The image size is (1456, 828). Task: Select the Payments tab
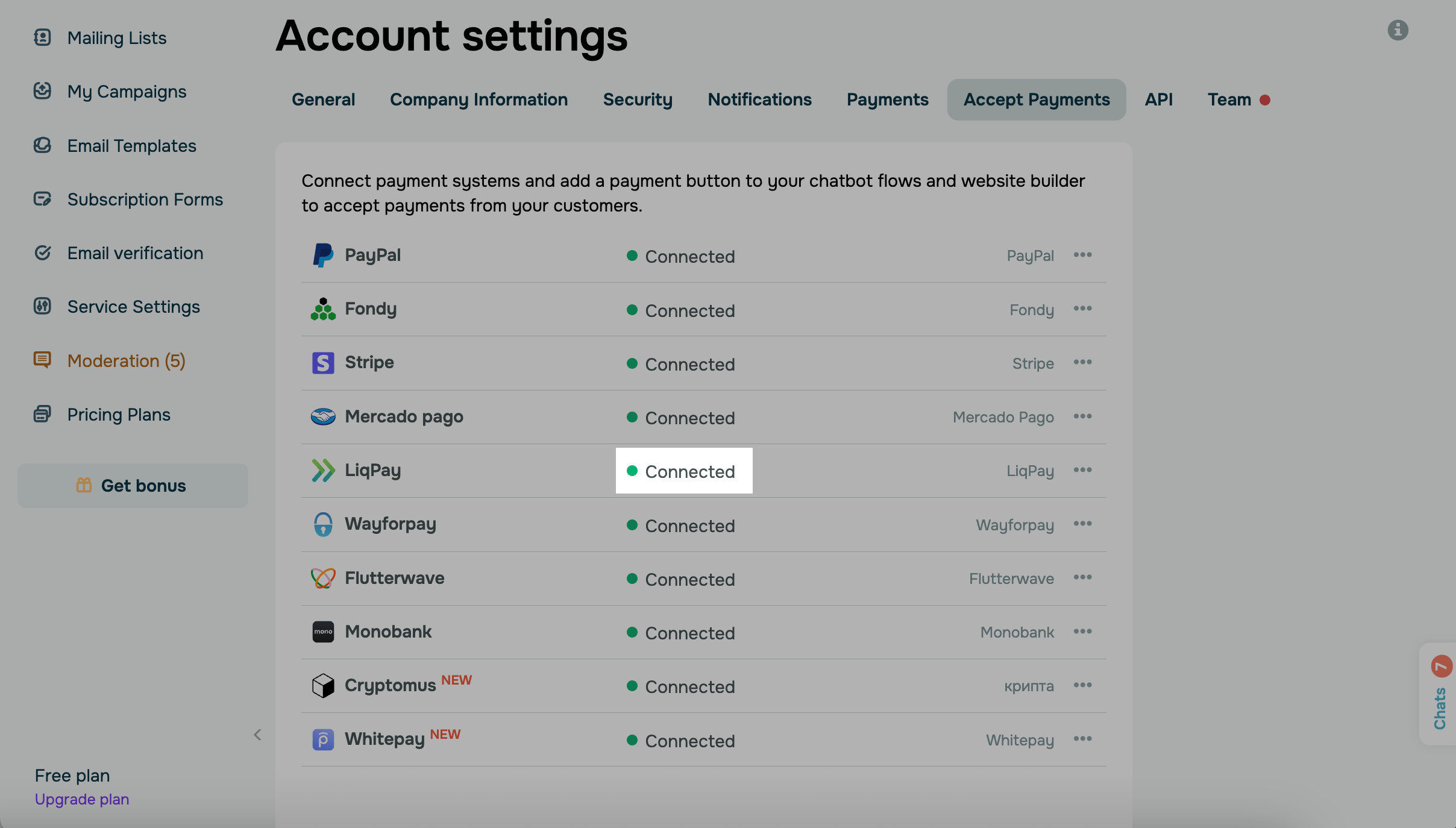pos(887,99)
